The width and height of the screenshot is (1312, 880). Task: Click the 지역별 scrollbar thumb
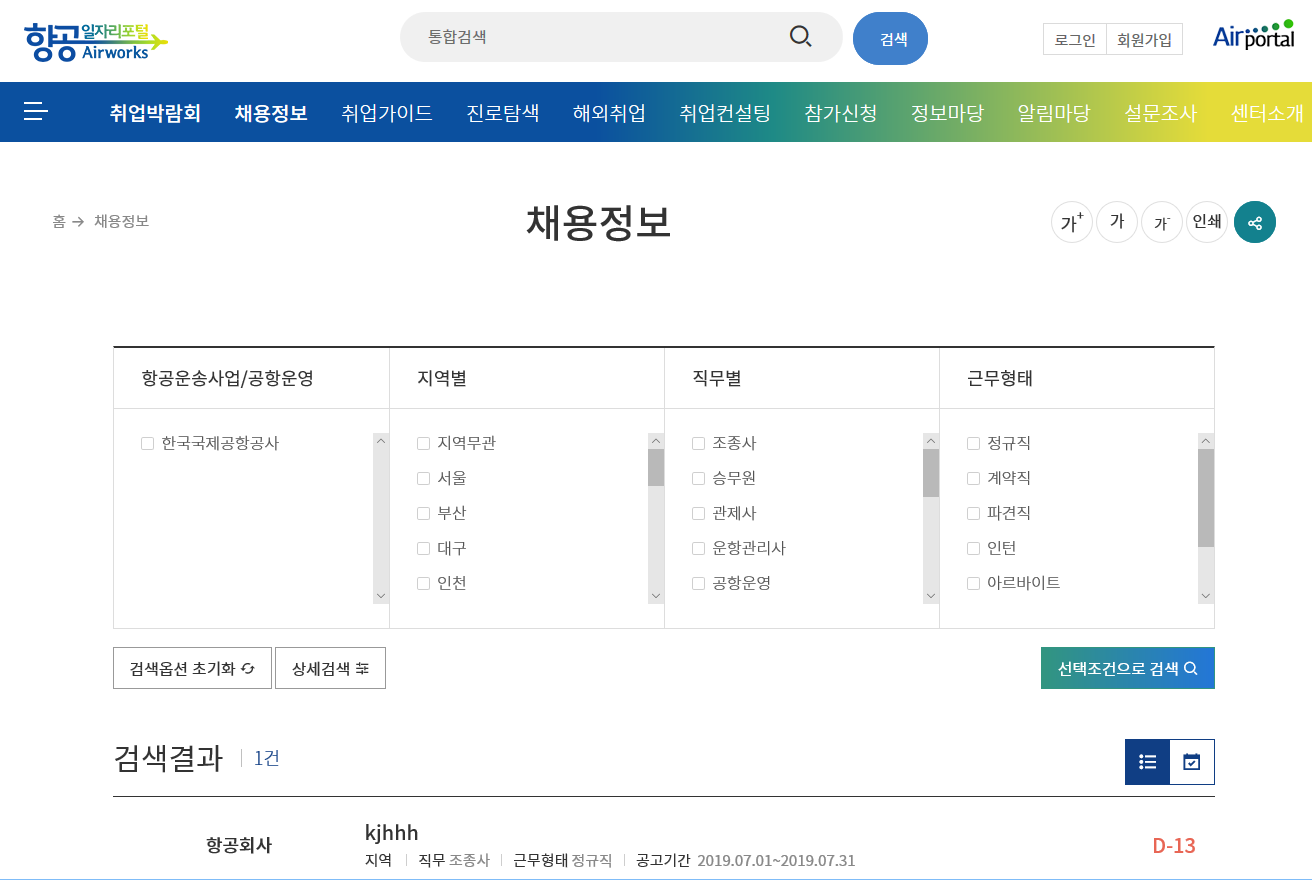[656, 468]
